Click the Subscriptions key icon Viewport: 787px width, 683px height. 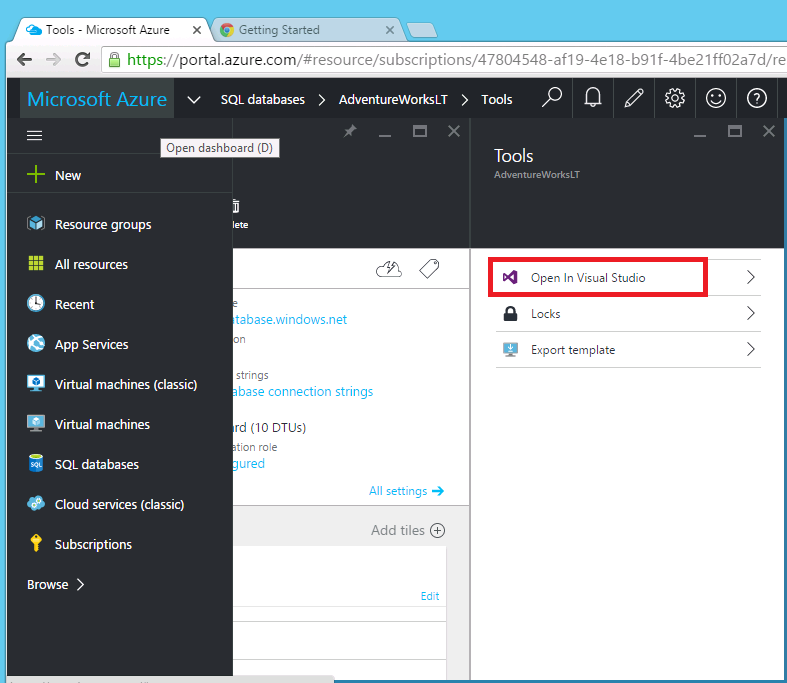click(x=36, y=543)
